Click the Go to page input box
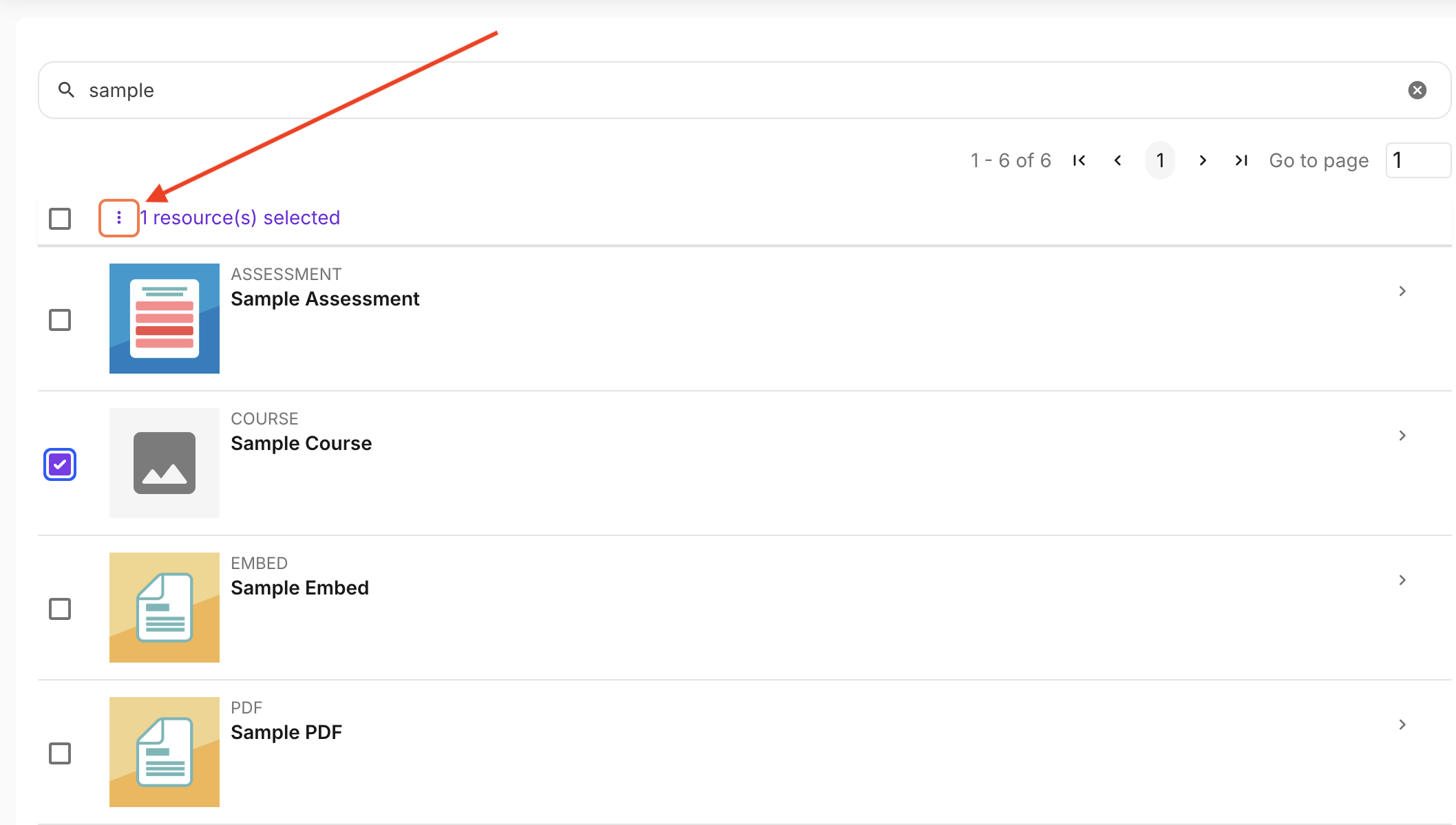Screen dimensions: 1456x825 [1419, 160]
